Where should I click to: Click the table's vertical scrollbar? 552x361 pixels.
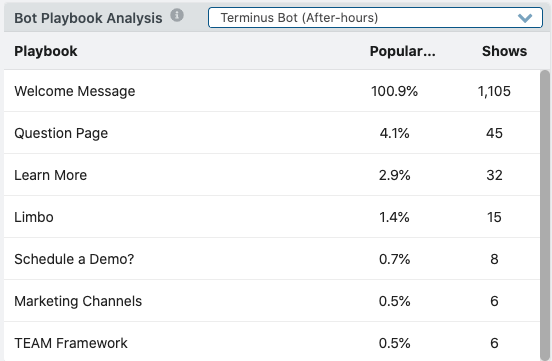(545, 215)
